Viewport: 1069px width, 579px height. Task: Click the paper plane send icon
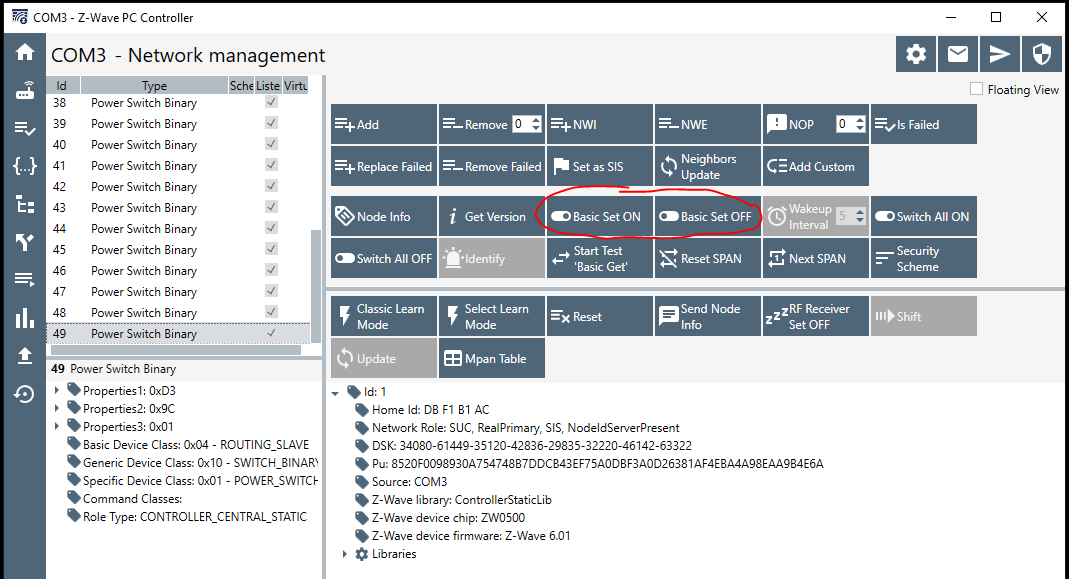point(999,54)
